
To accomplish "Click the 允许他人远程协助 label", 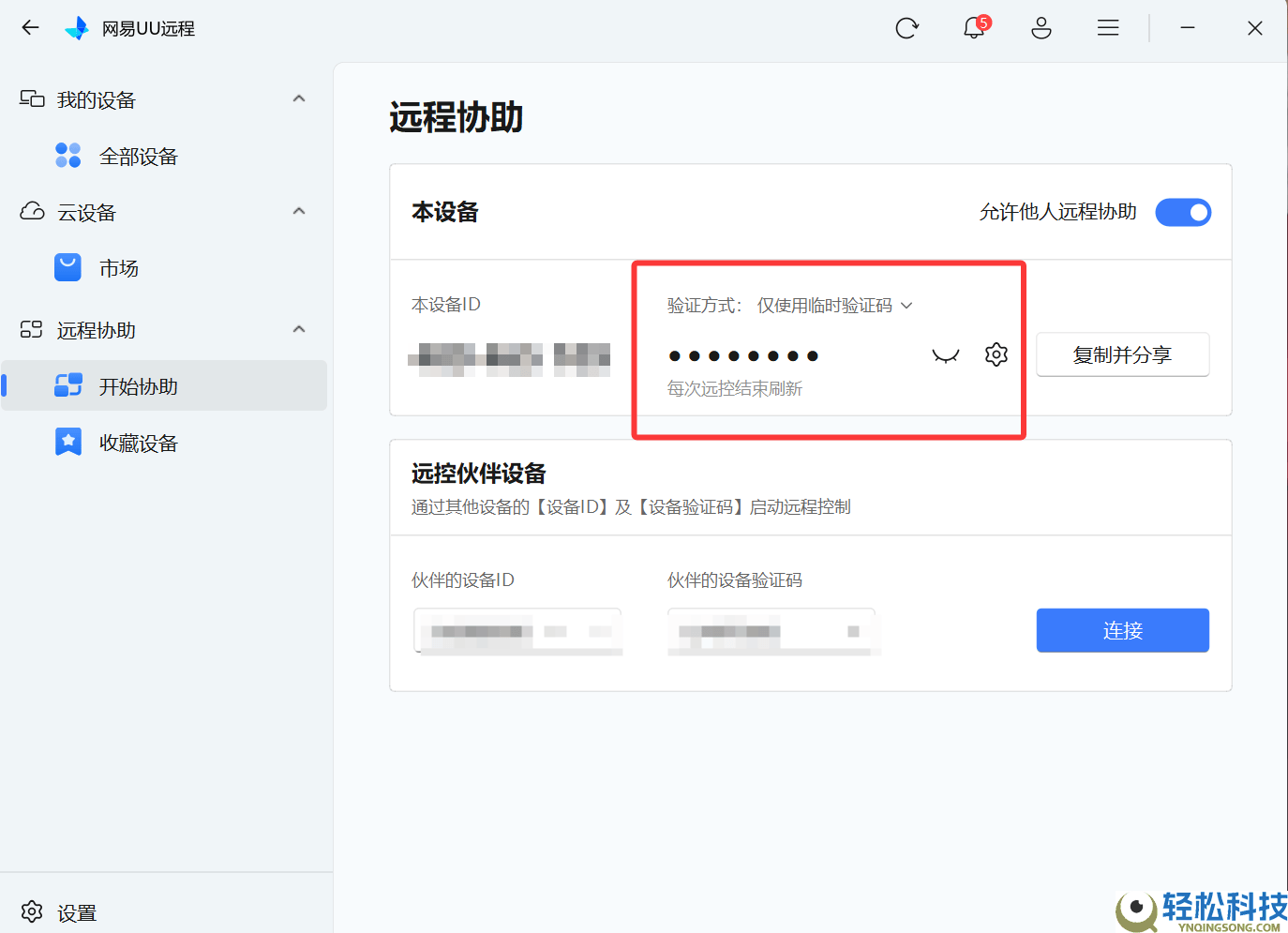I will 1058,213.
